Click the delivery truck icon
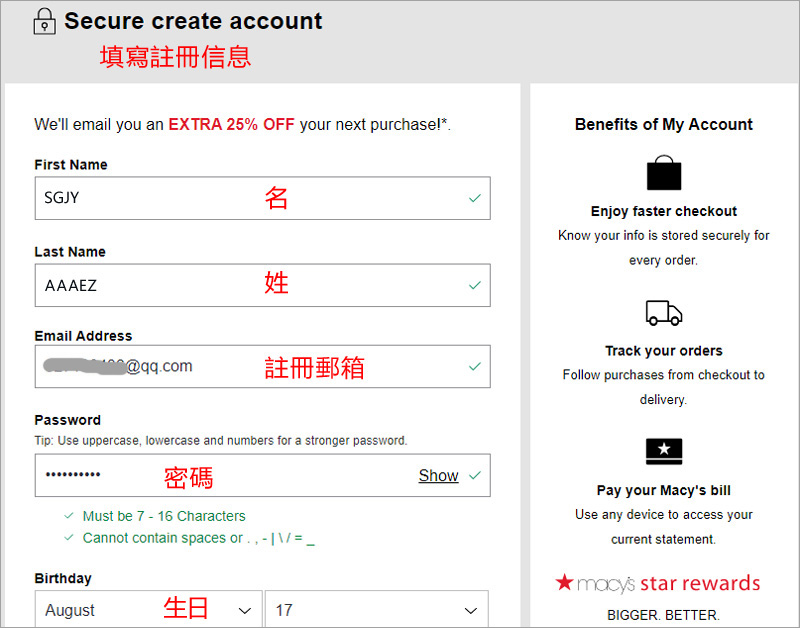The height and width of the screenshot is (628, 800). pos(663,313)
